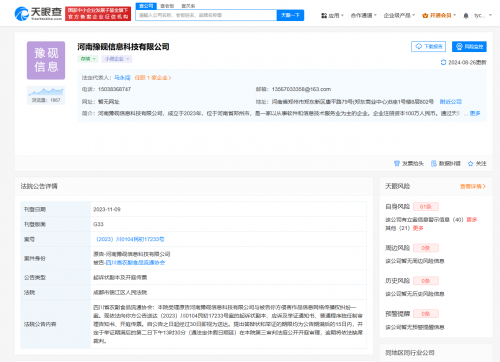
Task: Click the 同地区同行业公司 heading
Action: coord(410,353)
